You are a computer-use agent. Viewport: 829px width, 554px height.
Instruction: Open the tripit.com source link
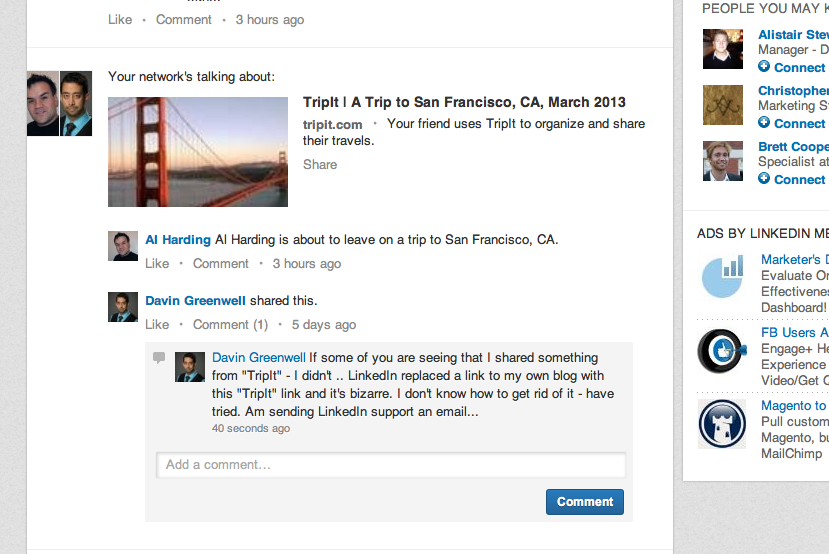pos(333,125)
